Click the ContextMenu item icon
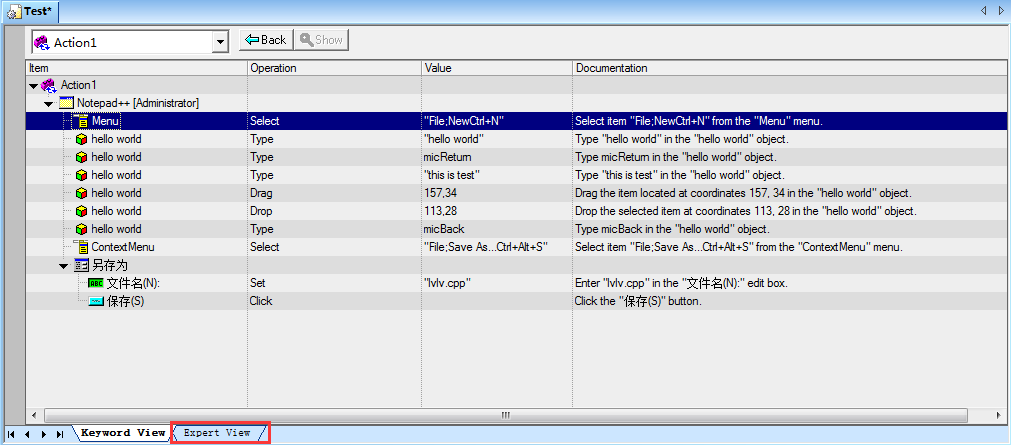Image resolution: width=1011 pixels, height=445 pixels. pos(81,247)
